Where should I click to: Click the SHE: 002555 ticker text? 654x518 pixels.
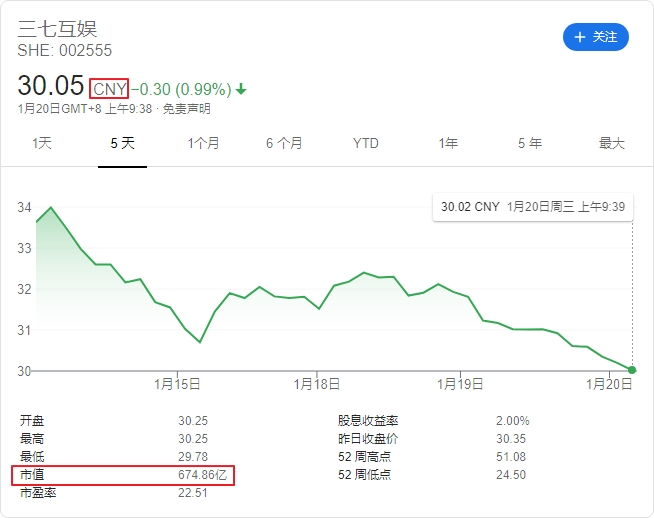pyautogui.click(x=65, y=50)
